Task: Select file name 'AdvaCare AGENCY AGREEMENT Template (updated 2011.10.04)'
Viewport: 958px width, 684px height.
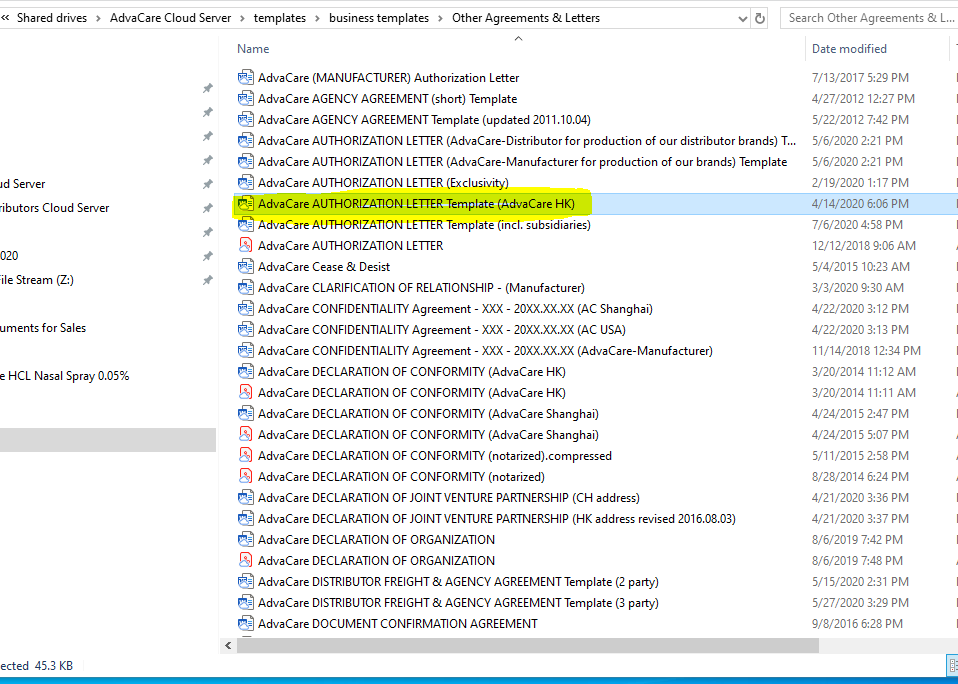Action: click(x=424, y=120)
